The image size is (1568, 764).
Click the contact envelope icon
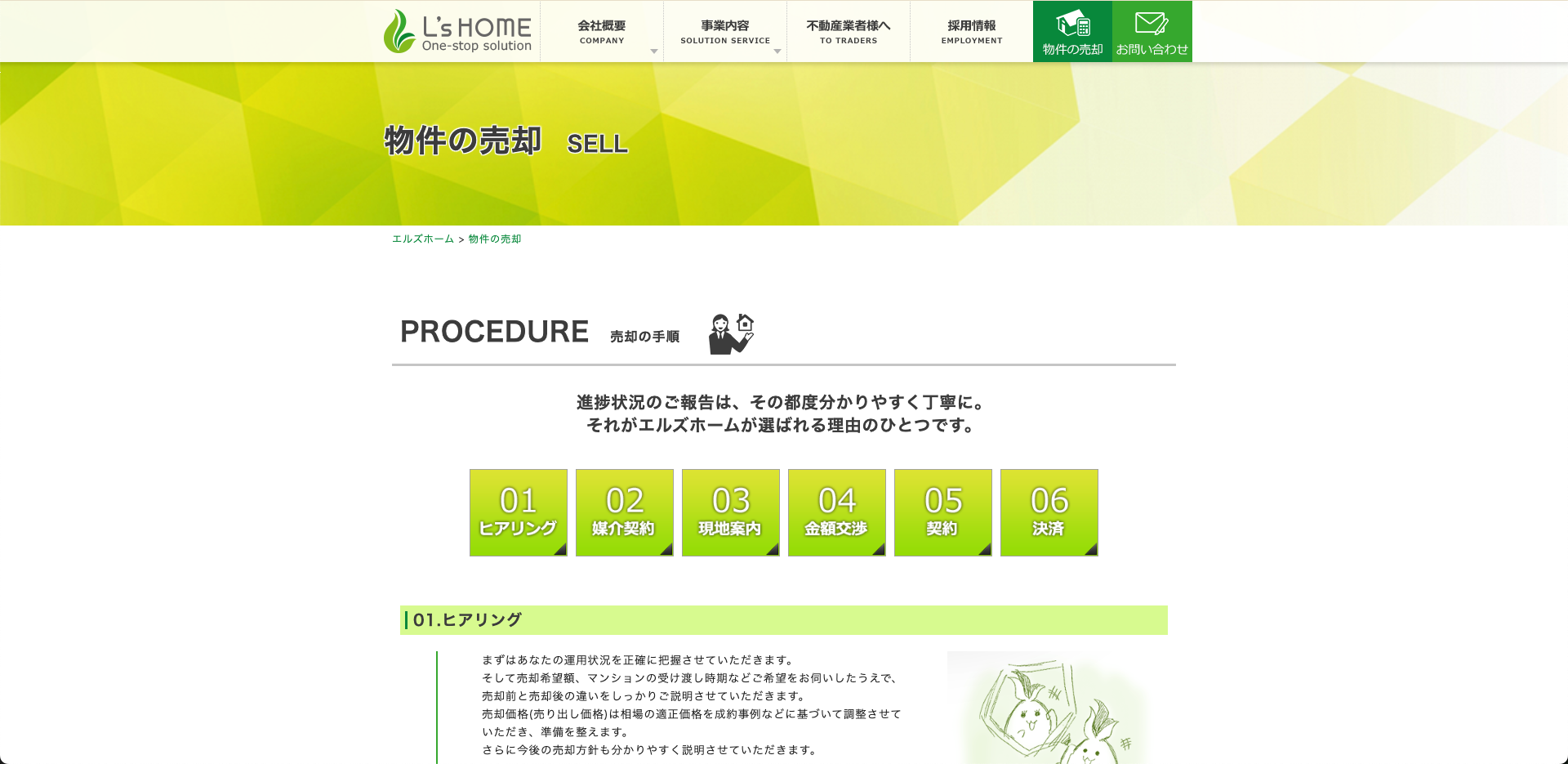pyautogui.click(x=1151, y=24)
